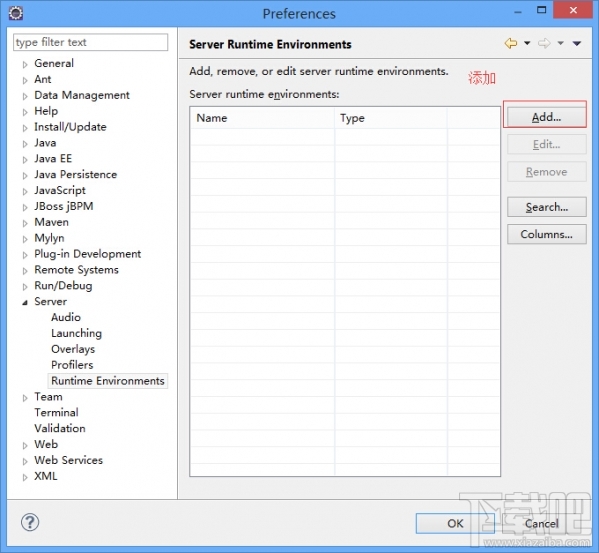The height and width of the screenshot is (553, 599).
Task: Expand the Java EE tree node
Action: [x=25, y=160]
